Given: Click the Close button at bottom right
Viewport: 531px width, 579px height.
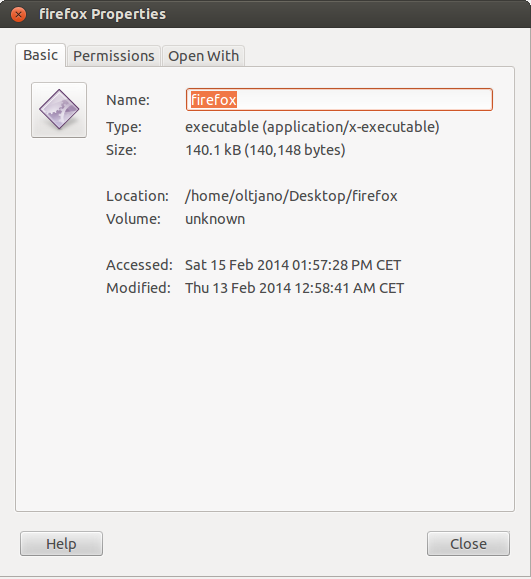Looking at the screenshot, I should pos(468,544).
